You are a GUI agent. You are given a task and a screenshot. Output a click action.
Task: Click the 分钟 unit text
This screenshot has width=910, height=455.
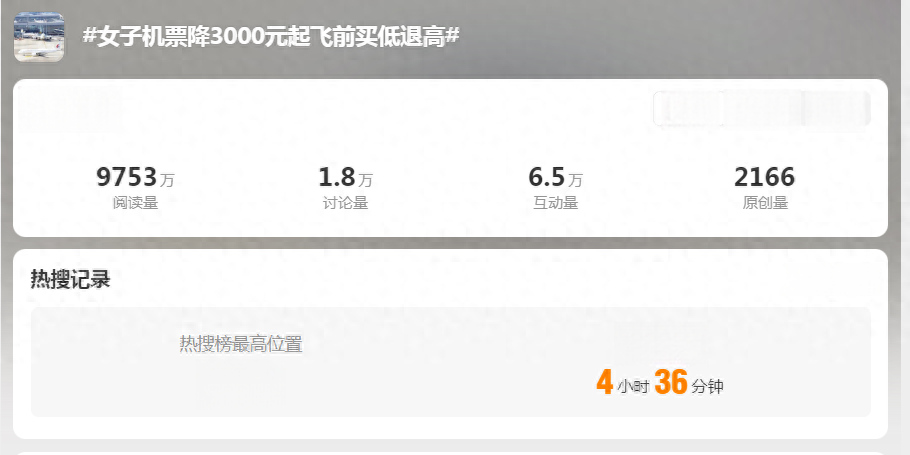[x=707, y=387]
